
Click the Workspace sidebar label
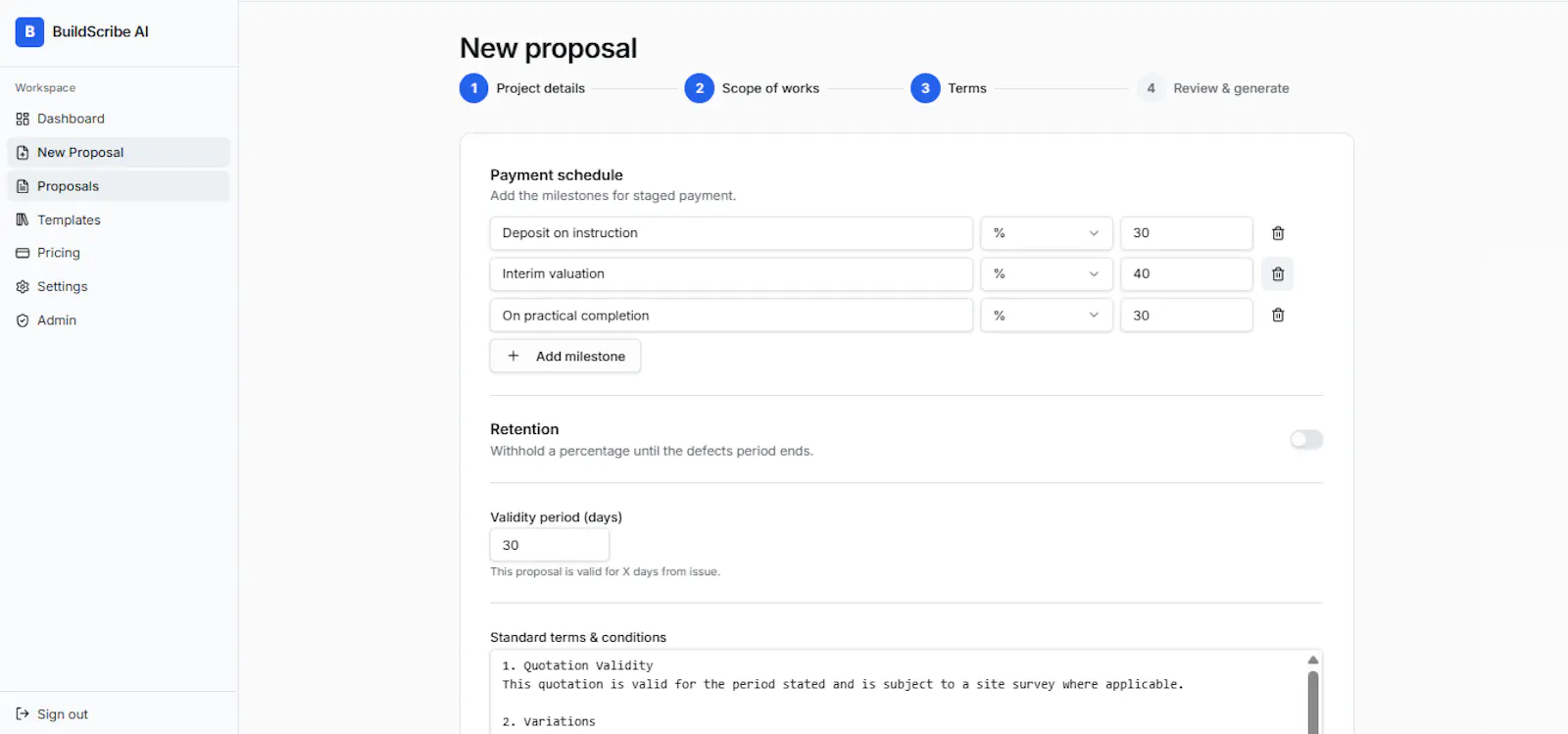pyautogui.click(x=45, y=88)
